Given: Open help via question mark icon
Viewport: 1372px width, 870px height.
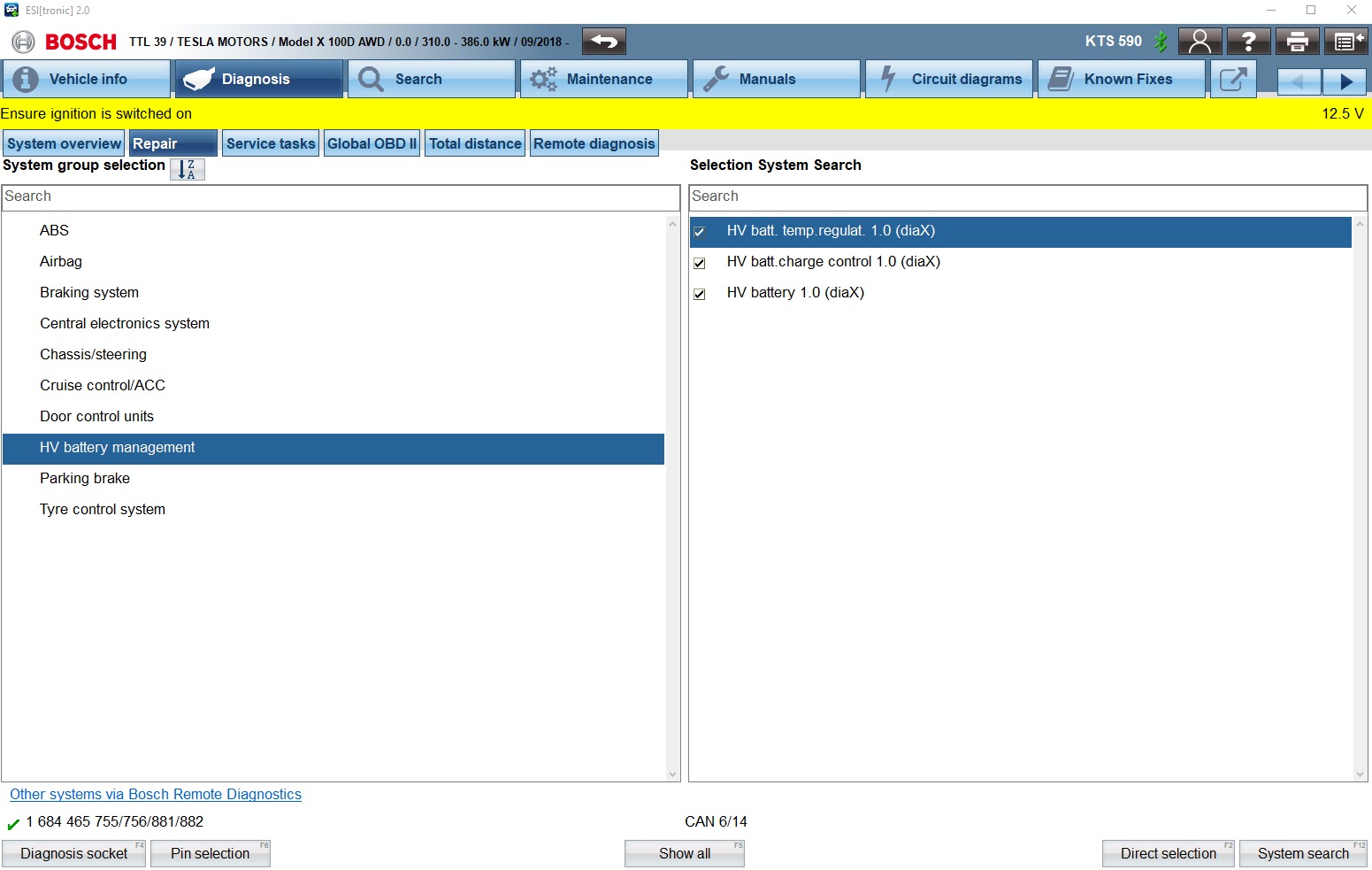Looking at the screenshot, I should (1248, 42).
